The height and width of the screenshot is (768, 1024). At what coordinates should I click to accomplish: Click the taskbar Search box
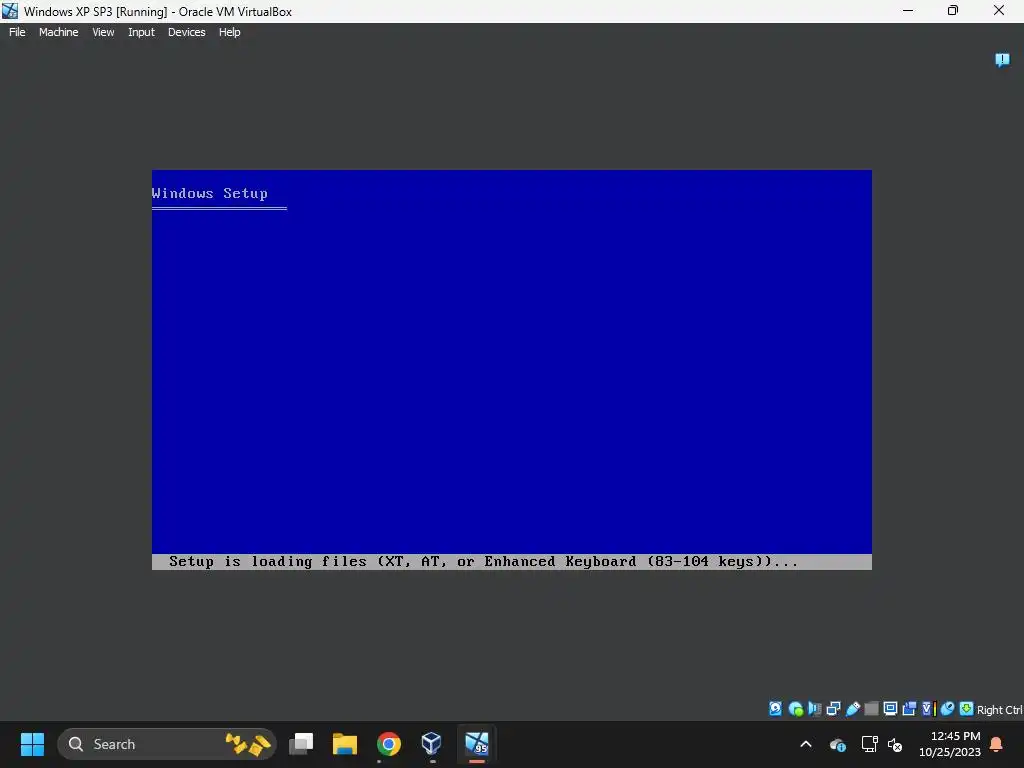(167, 744)
